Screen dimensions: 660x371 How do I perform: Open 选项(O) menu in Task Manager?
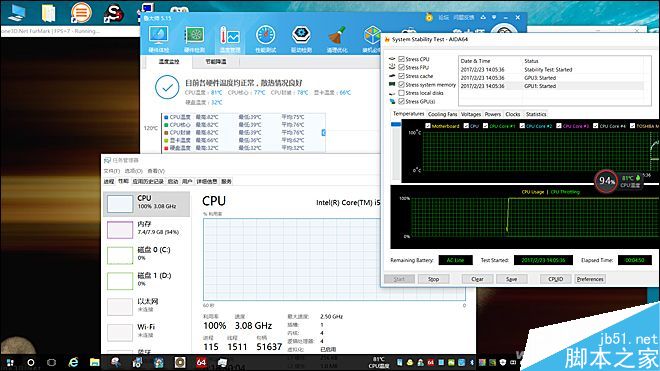point(133,171)
